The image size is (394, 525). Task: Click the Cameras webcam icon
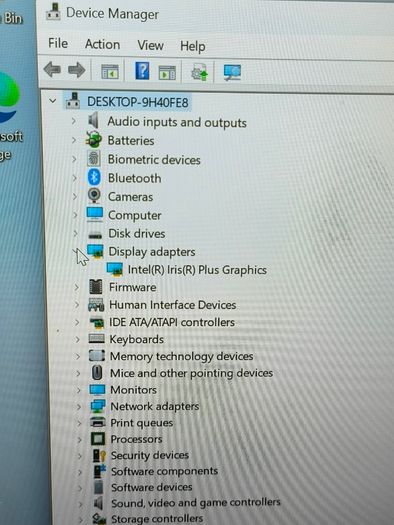pos(94,196)
